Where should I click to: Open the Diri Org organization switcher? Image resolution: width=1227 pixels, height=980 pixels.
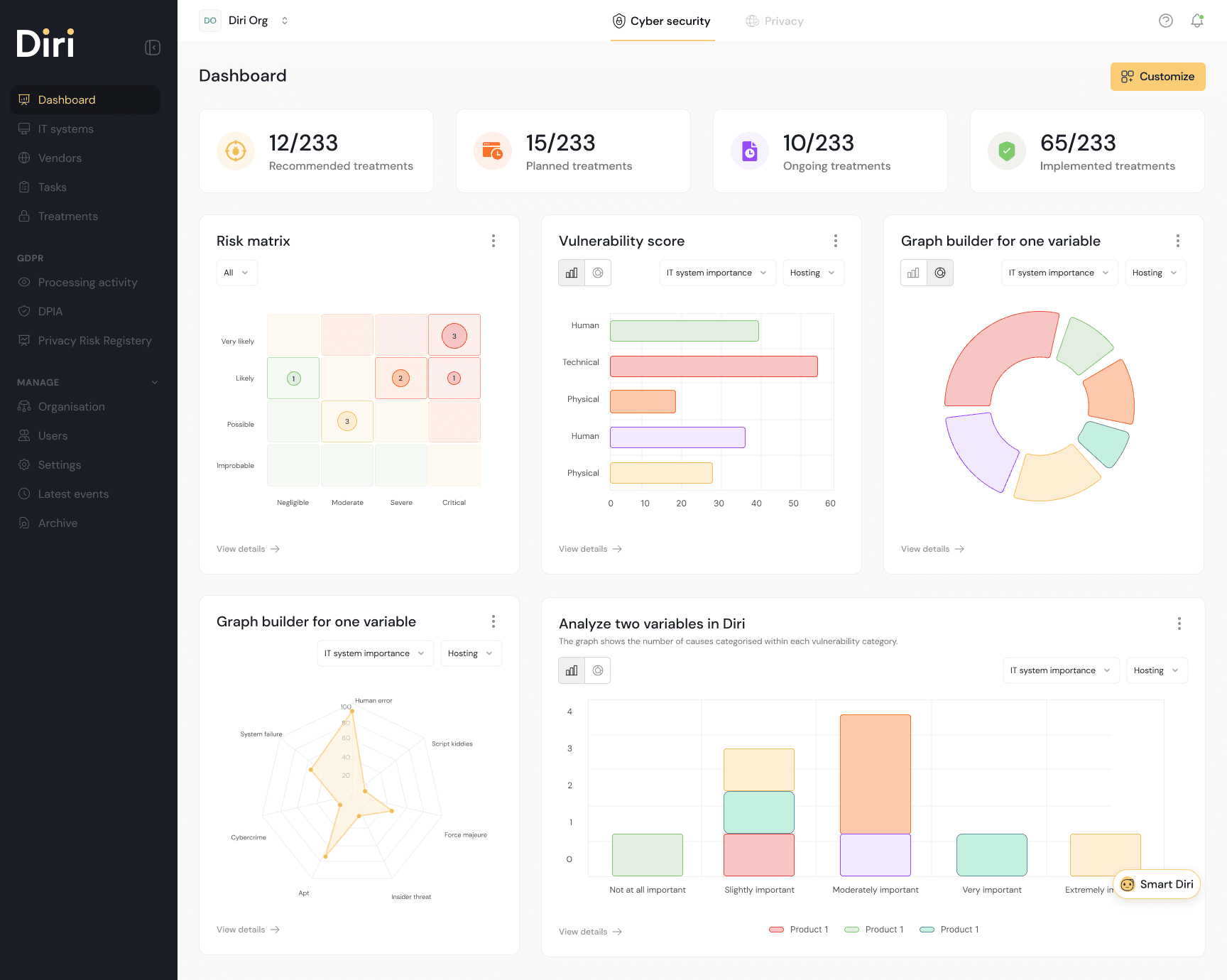click(246, 21)
